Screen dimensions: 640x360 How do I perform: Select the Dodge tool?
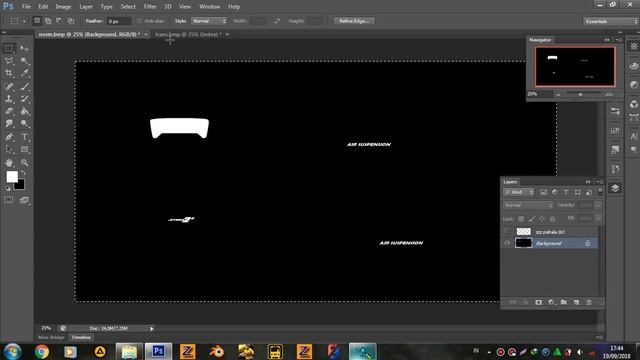[x=24, y=124]
